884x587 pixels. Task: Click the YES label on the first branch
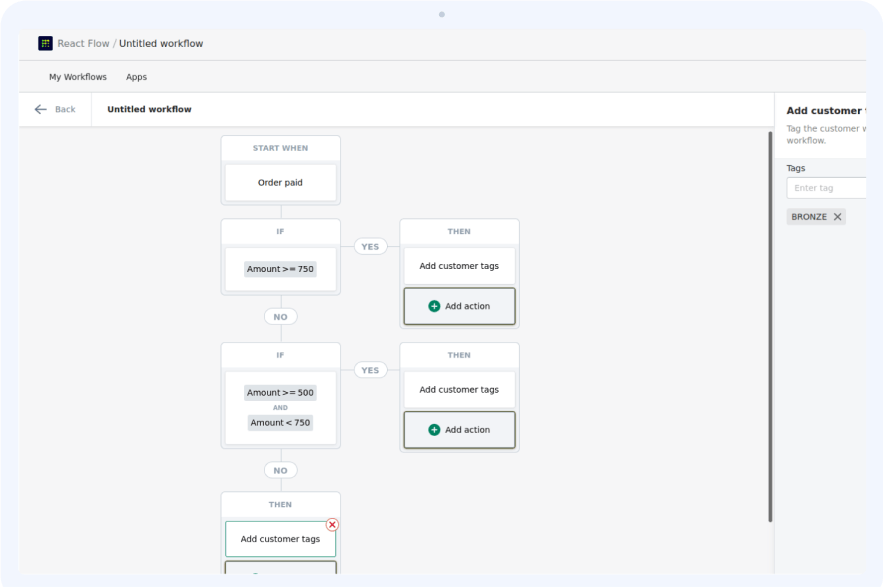[370, 246]
